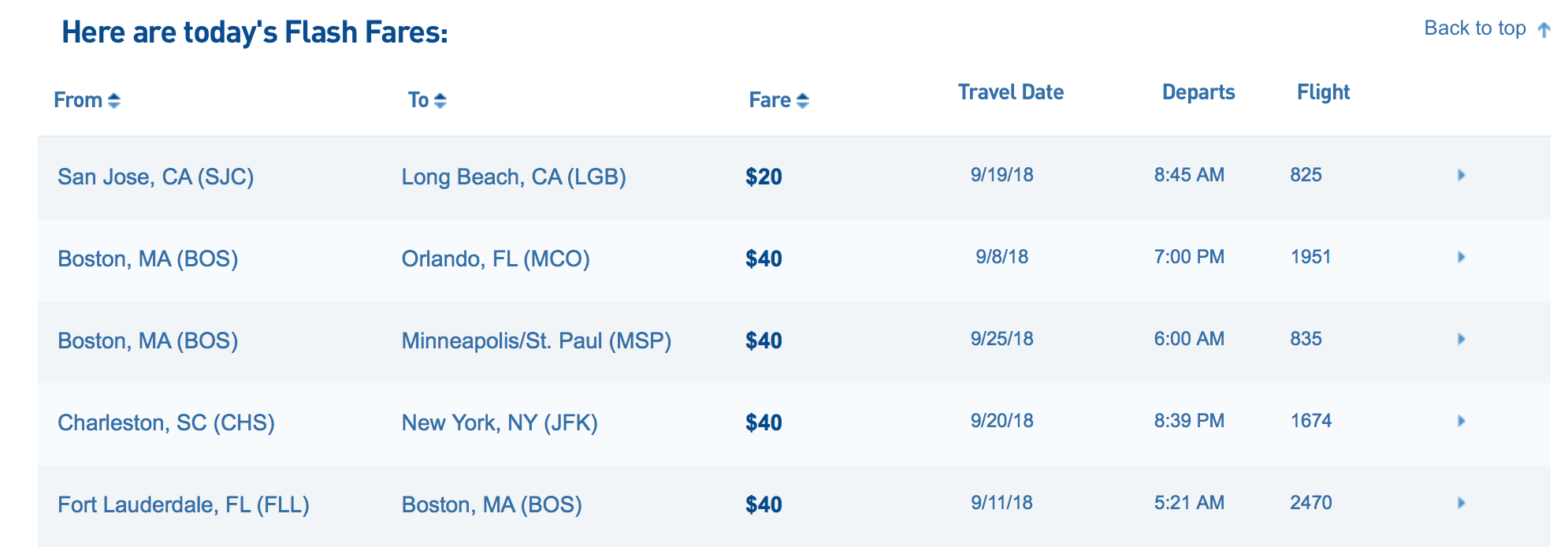Select Long Beach, CA (LGB) destination
This screenshot has height=547, width=1568.
click(x=514, y=177)
